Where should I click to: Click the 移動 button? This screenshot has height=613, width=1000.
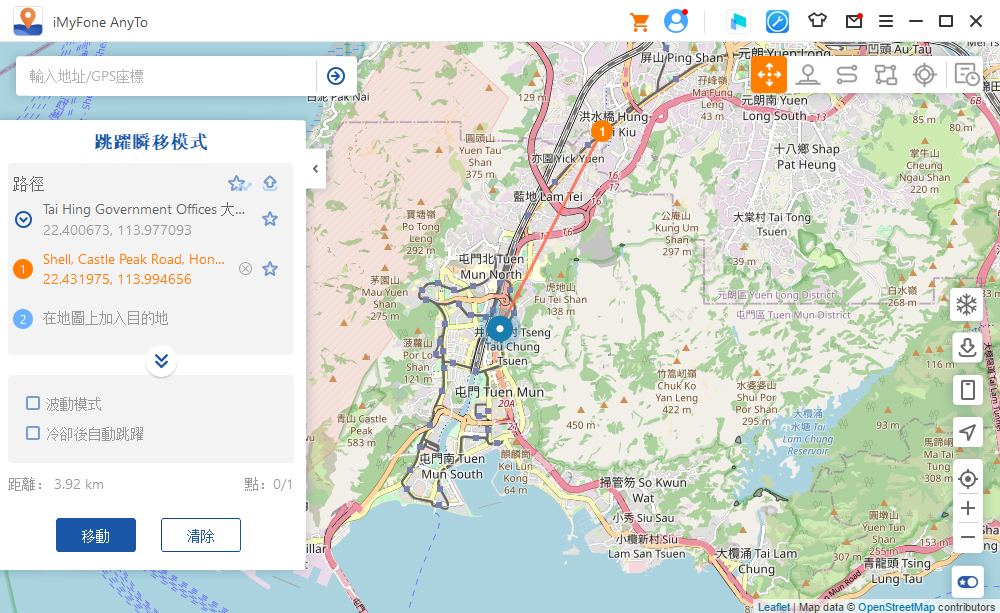96,535
